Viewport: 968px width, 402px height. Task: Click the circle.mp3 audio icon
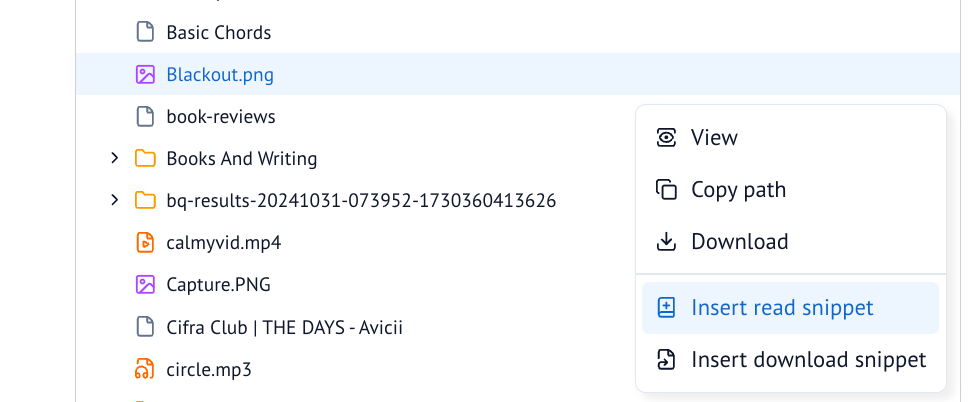click(144, 369)
